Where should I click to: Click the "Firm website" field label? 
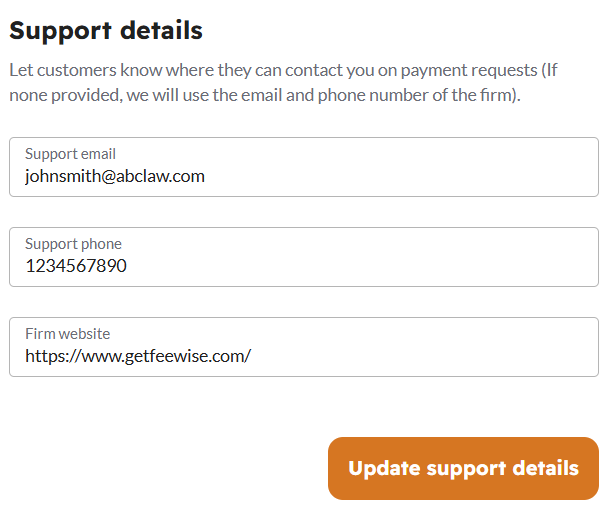[x=67, y=334]
